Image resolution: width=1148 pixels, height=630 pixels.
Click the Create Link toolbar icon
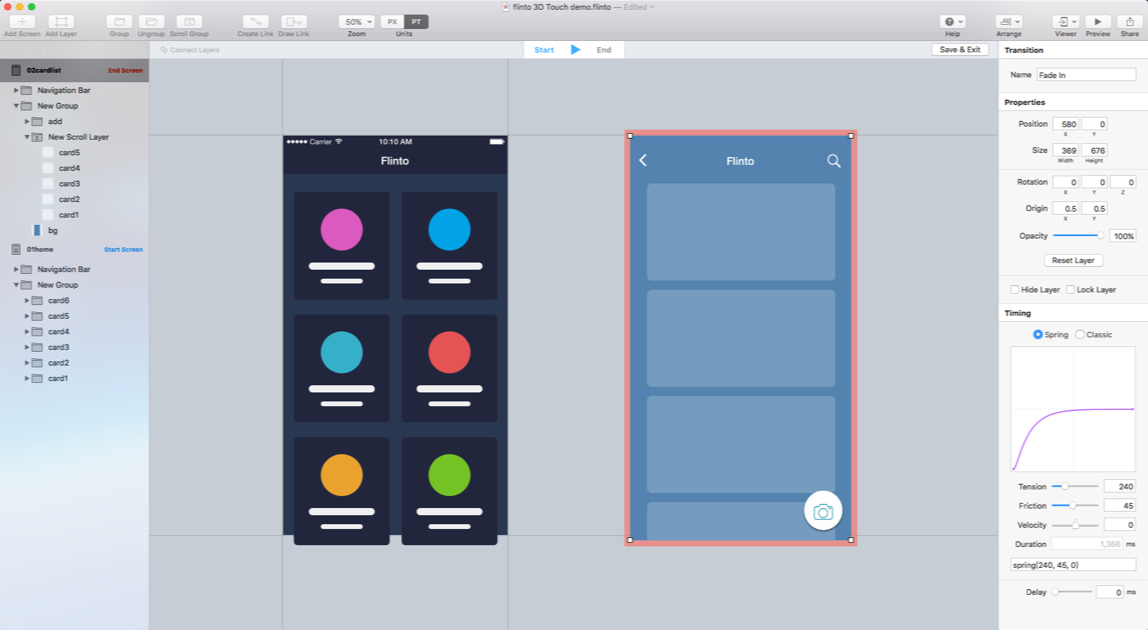(x=255, y=22)
